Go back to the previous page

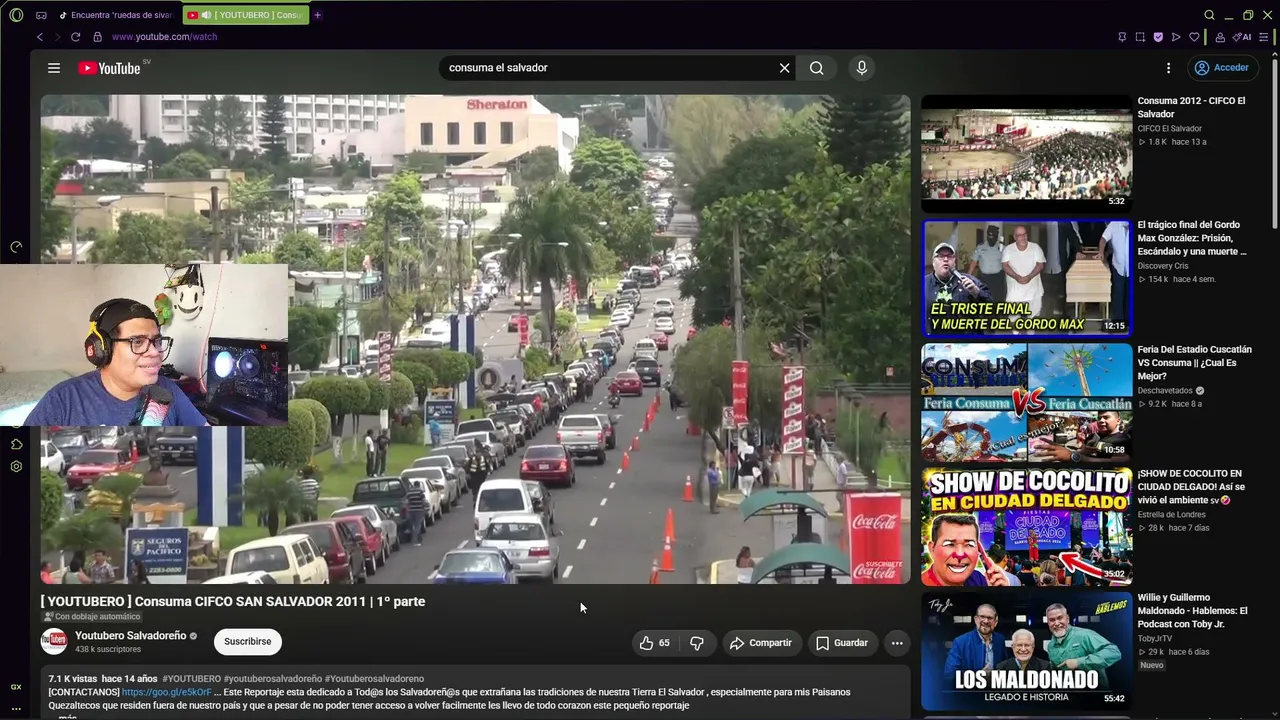(40, 37)
